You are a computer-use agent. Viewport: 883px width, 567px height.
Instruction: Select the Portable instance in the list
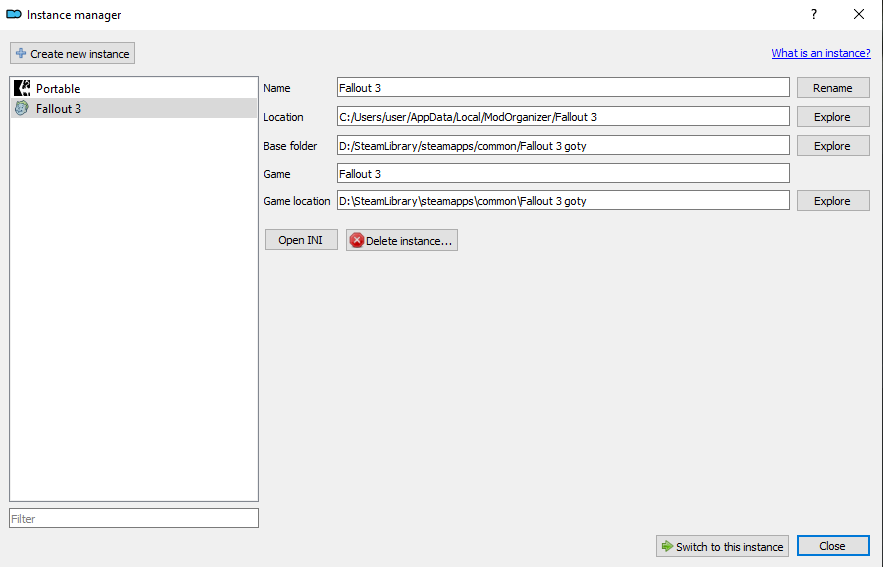[134, 88]
